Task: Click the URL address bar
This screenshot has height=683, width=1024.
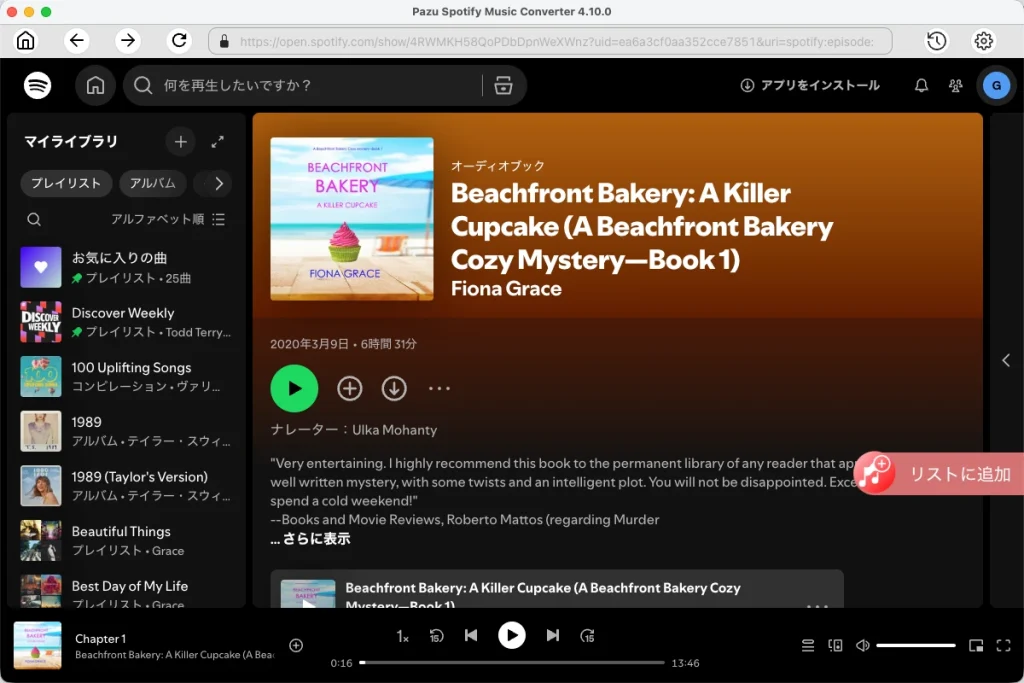Action: 551,41
